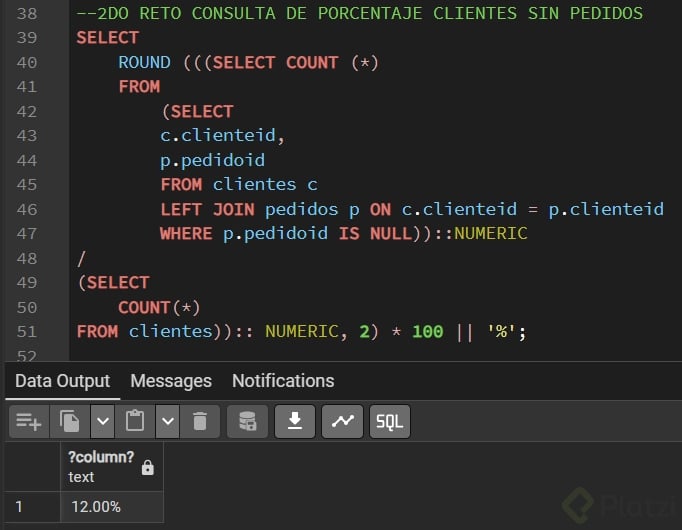Switch to the Messages tab
The height and width of the screenshot is (530, 682).
[171, 381]
